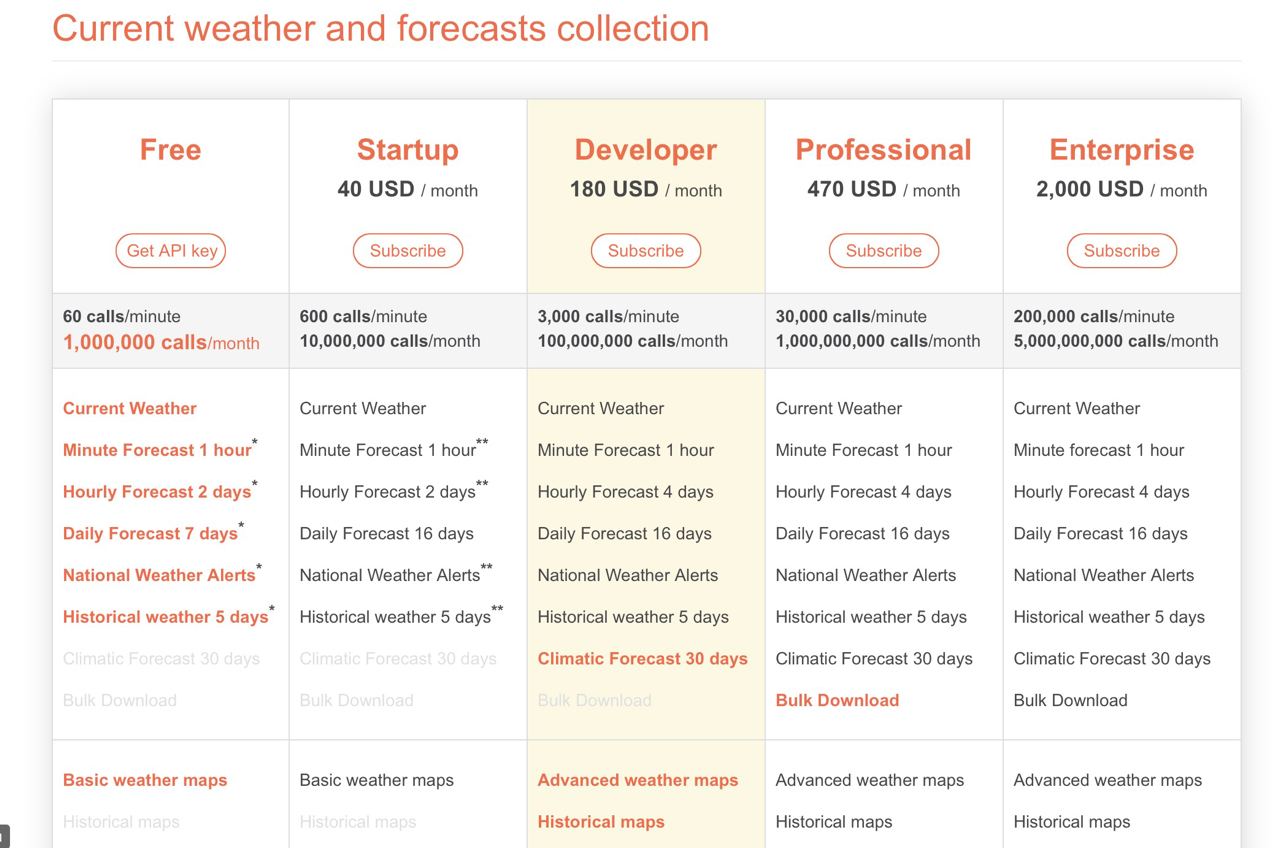Open Hourly Forecast 2 days Free link
This screenshot has width=1280, height=848.
(x=157, y=492)
